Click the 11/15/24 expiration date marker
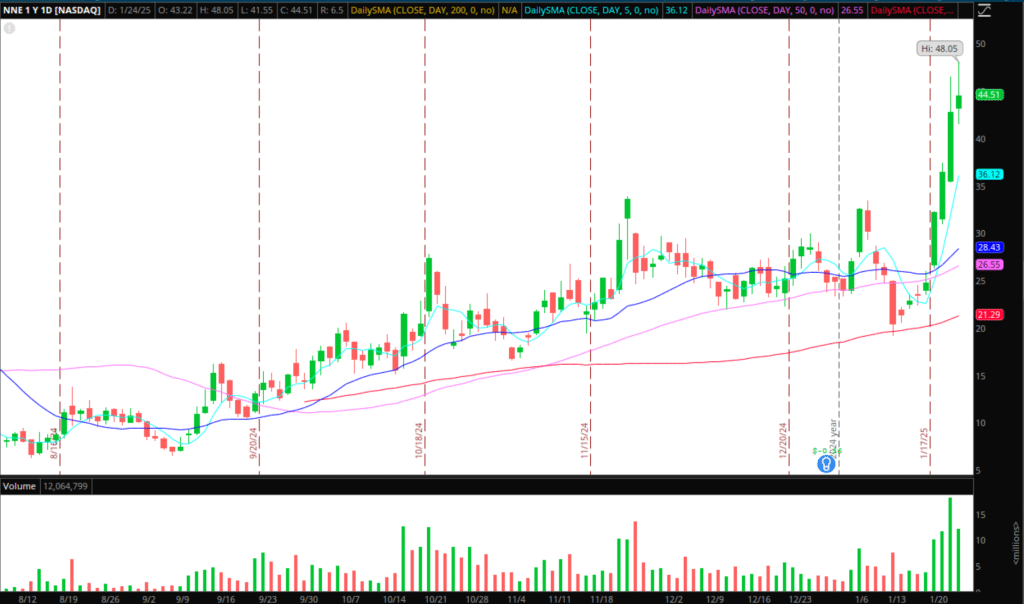 [584, 440]
